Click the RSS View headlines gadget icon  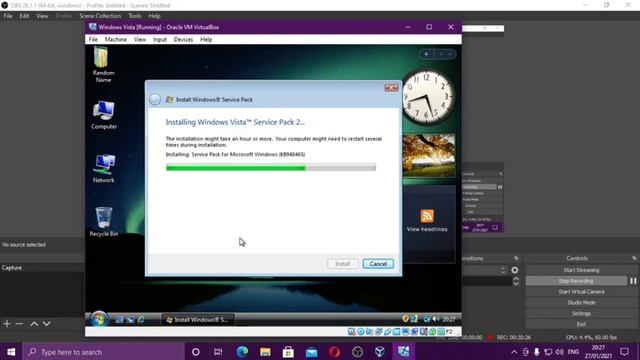(x=427, y=216)
